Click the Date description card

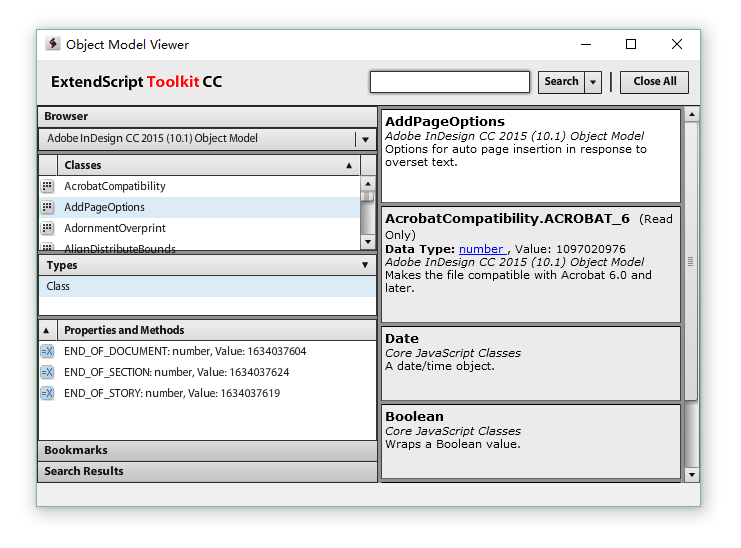pos(531,363)
